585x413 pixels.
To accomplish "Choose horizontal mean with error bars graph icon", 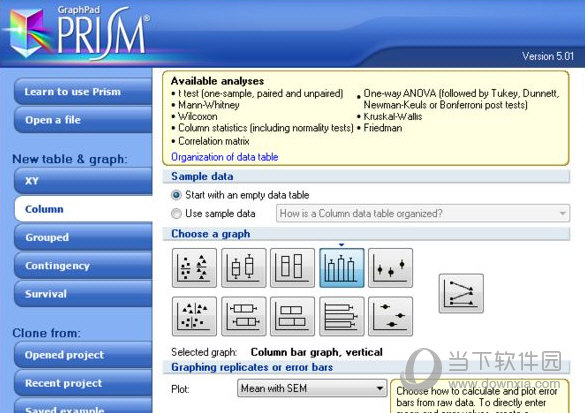I will pyautogui.click(x=390, y=316).
